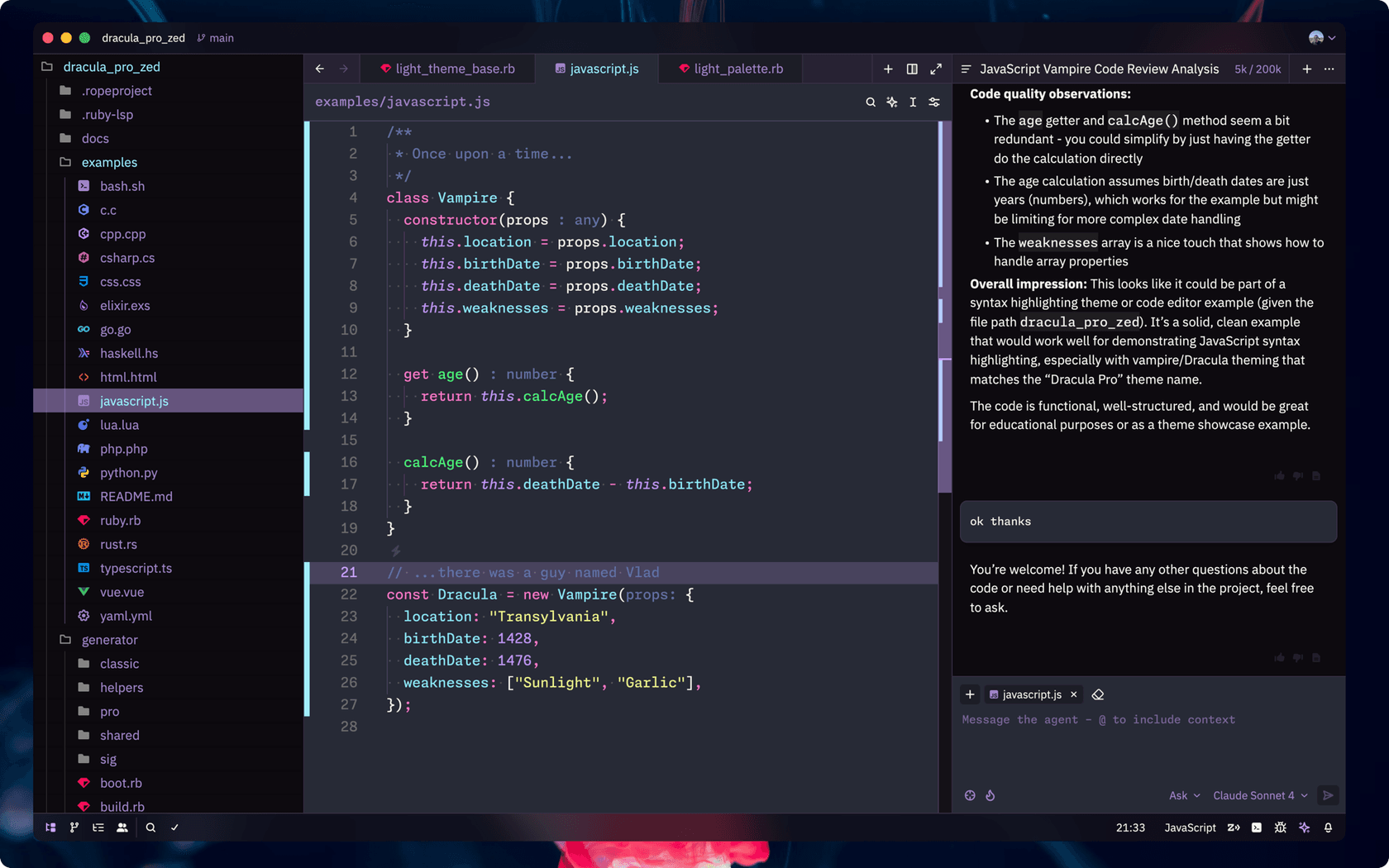Image resolution: width=1389 pixels, height=868 pixels.
Task: Click the JavaScript language selector
Action: tap(1190, 827)
